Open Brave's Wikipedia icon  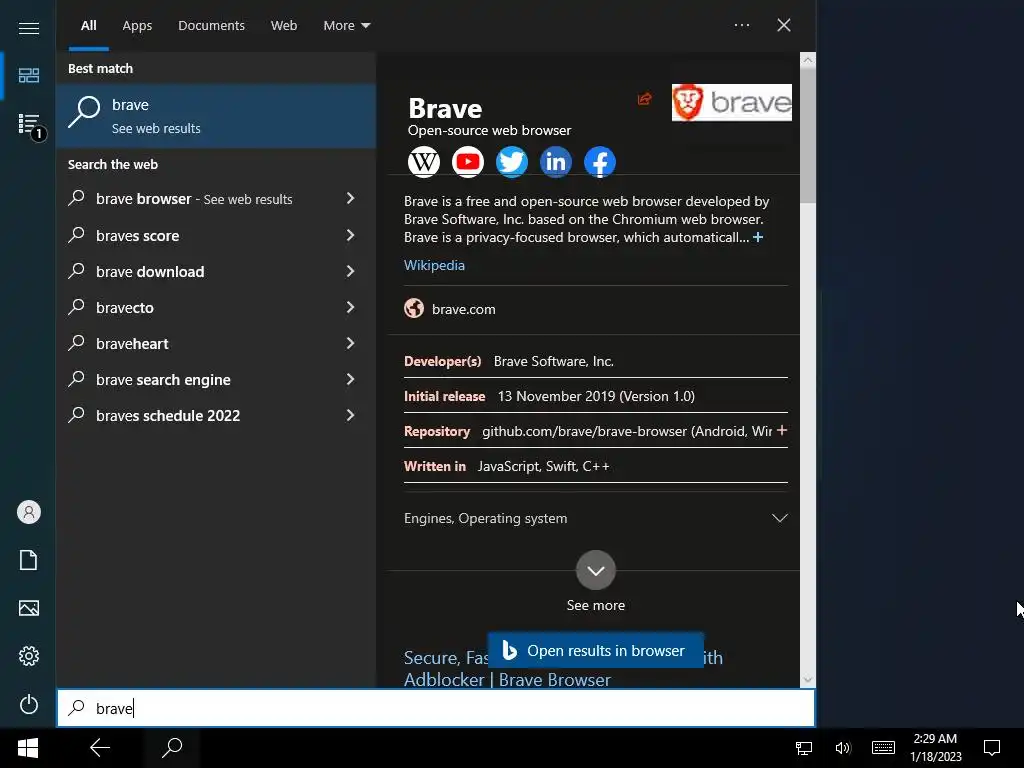click(424, 162)
